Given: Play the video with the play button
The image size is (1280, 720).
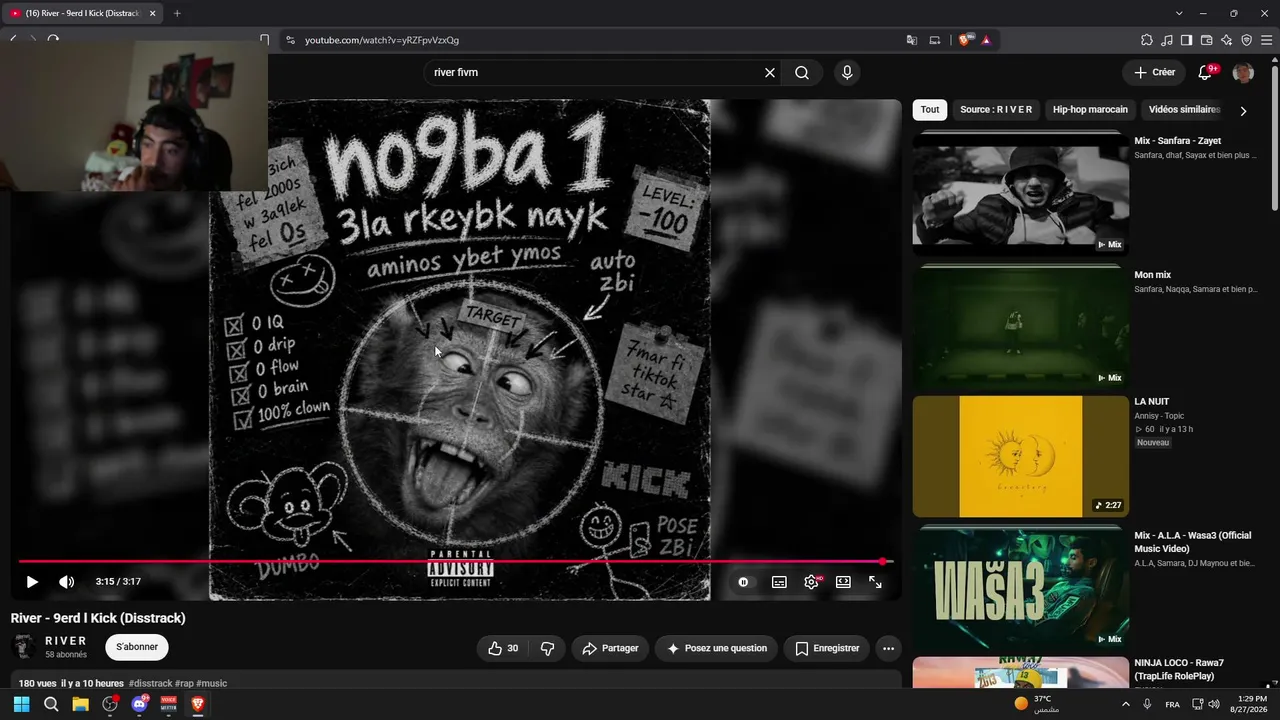Looking at the screenshot, I should coord(32,582).
